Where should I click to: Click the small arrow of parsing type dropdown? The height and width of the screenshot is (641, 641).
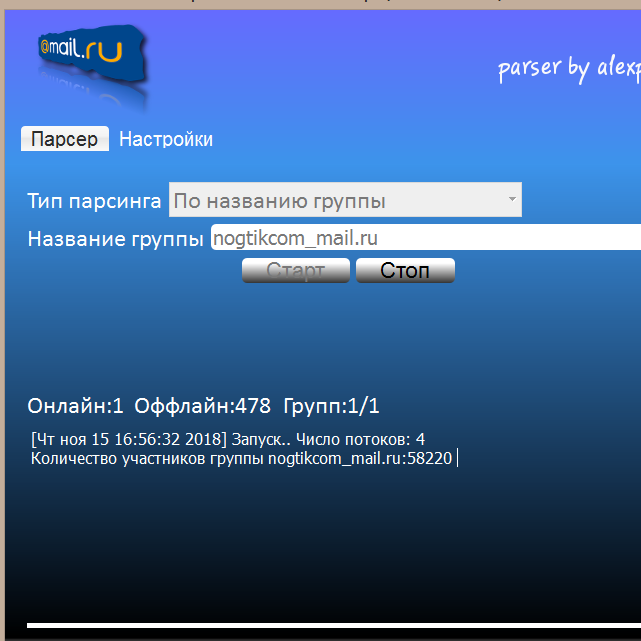point(512,199)
